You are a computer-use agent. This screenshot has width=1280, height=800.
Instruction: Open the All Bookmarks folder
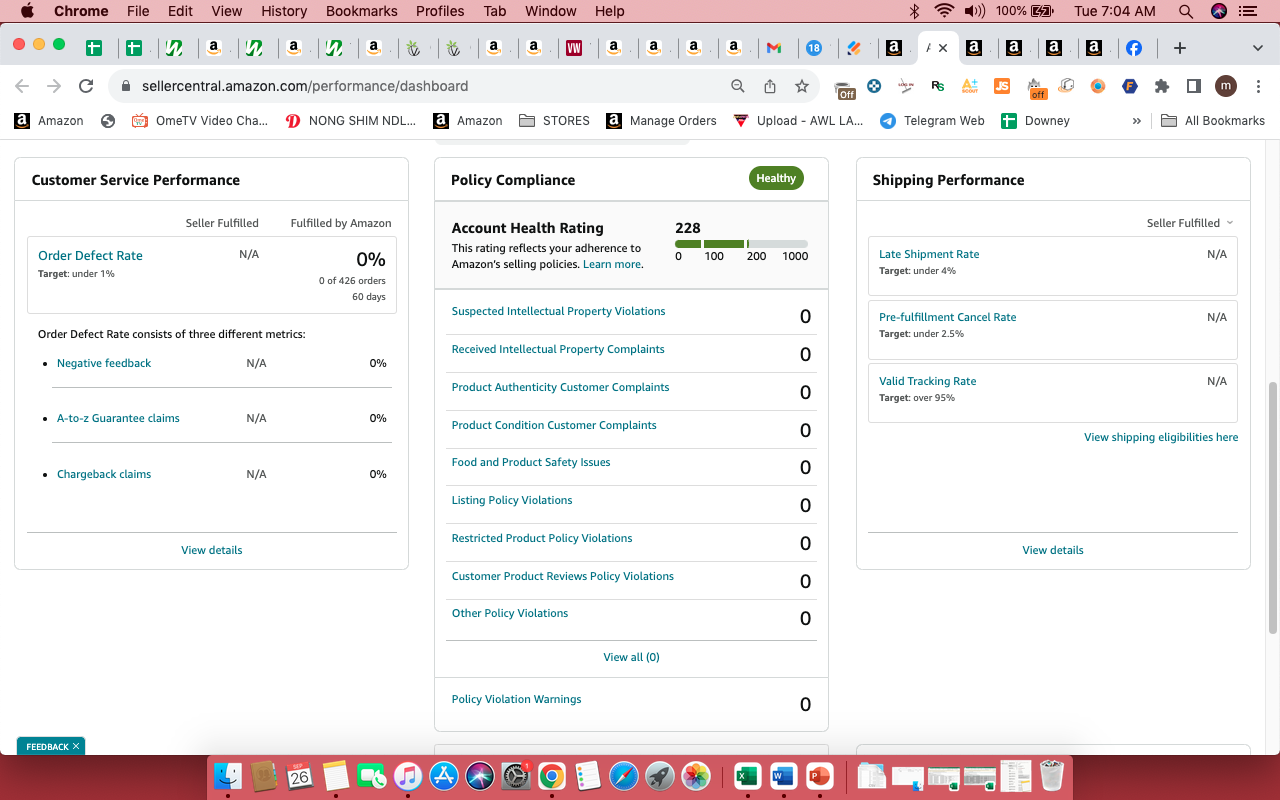coord(1213,120)
